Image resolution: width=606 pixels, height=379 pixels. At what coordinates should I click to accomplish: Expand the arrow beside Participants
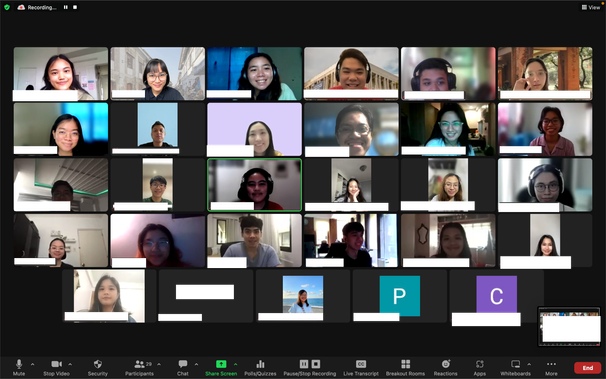tap(159, 364)
